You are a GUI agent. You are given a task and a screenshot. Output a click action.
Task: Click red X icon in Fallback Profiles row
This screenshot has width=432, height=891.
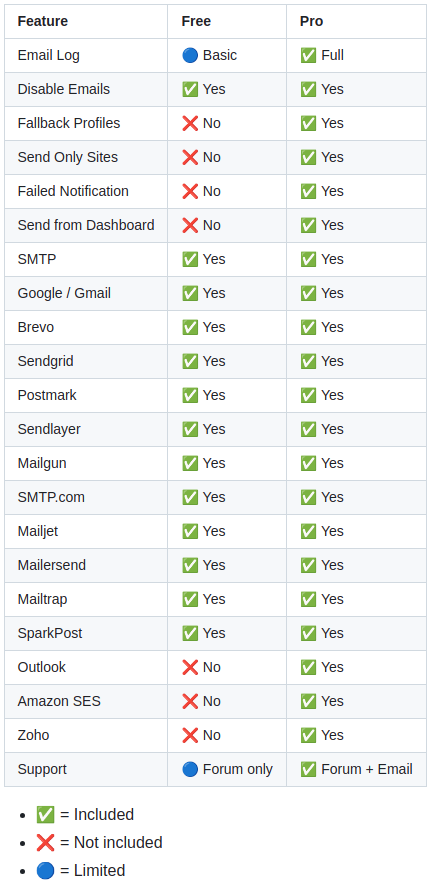(190, 123)
